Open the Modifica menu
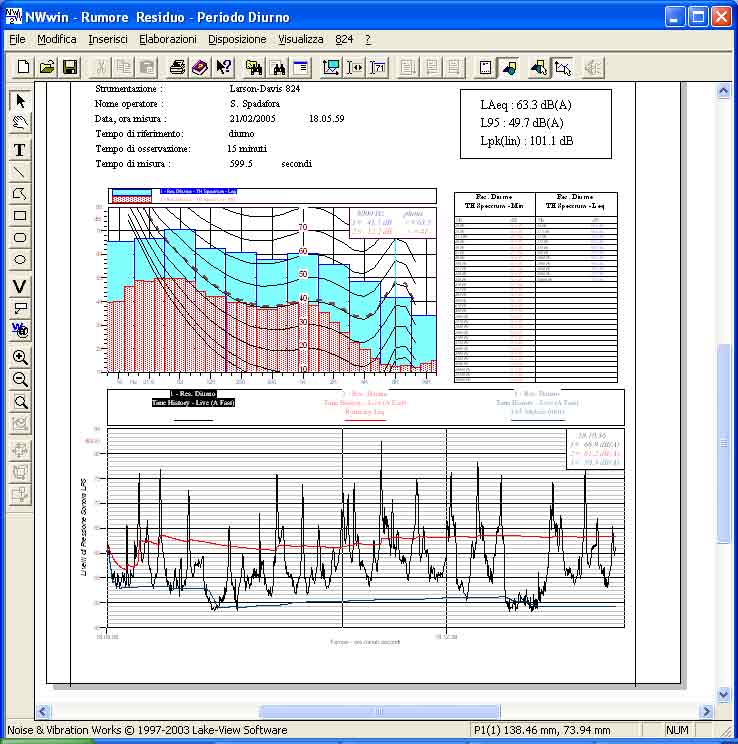 point(57,39)
